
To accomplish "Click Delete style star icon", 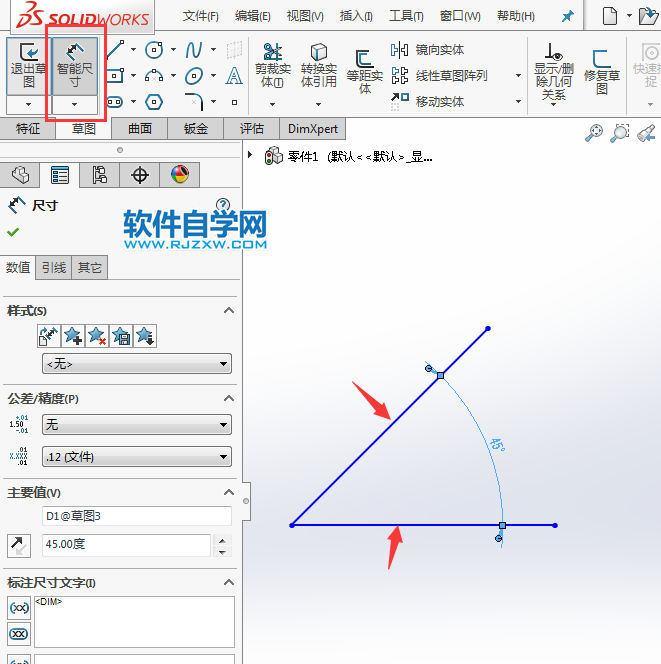I will pyautogui.click(x=97, y=336).
